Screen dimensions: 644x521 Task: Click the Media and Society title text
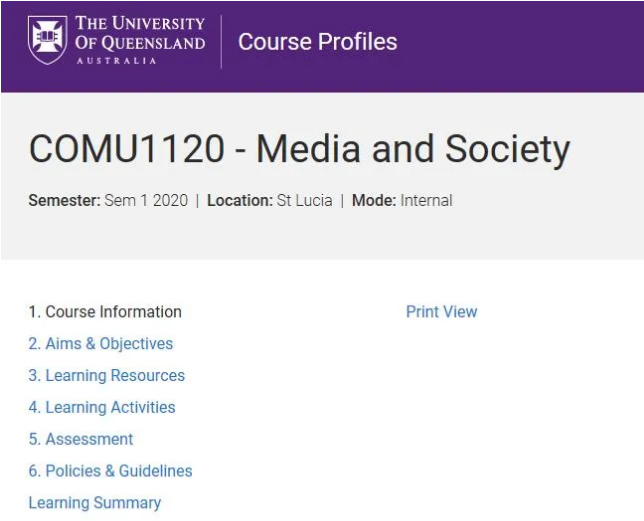413,150
